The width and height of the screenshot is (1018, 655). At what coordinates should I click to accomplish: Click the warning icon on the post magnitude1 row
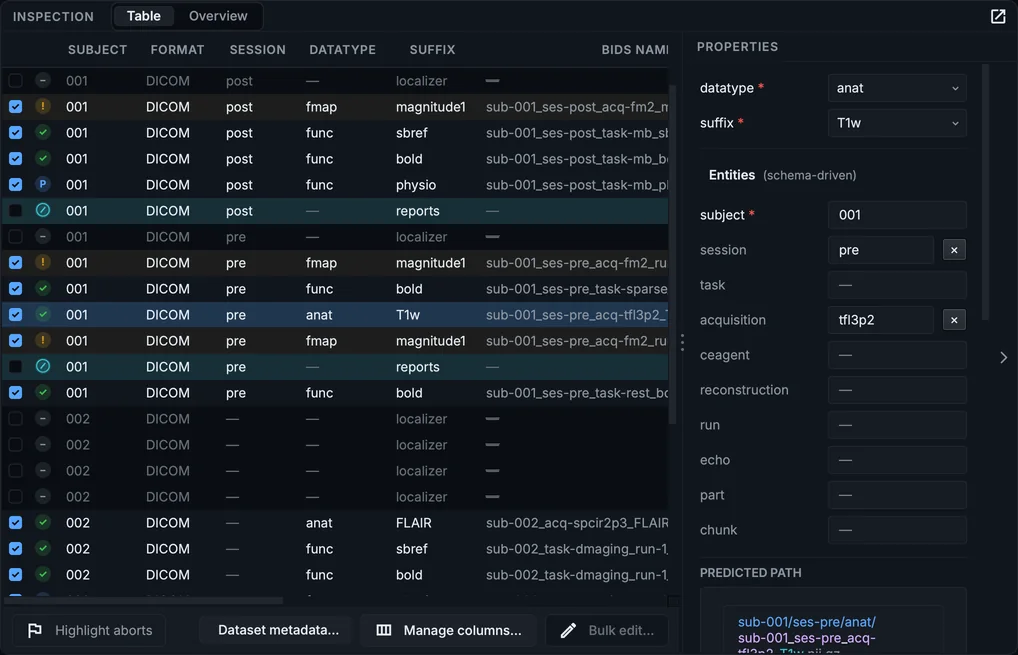click(43, 106)
